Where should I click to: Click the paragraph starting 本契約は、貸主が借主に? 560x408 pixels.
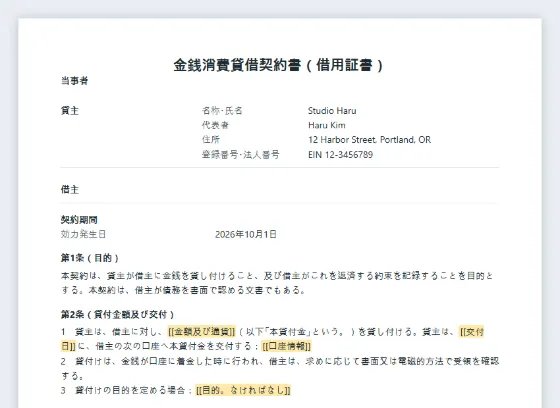pyautogui.click(x=277, y=283)
